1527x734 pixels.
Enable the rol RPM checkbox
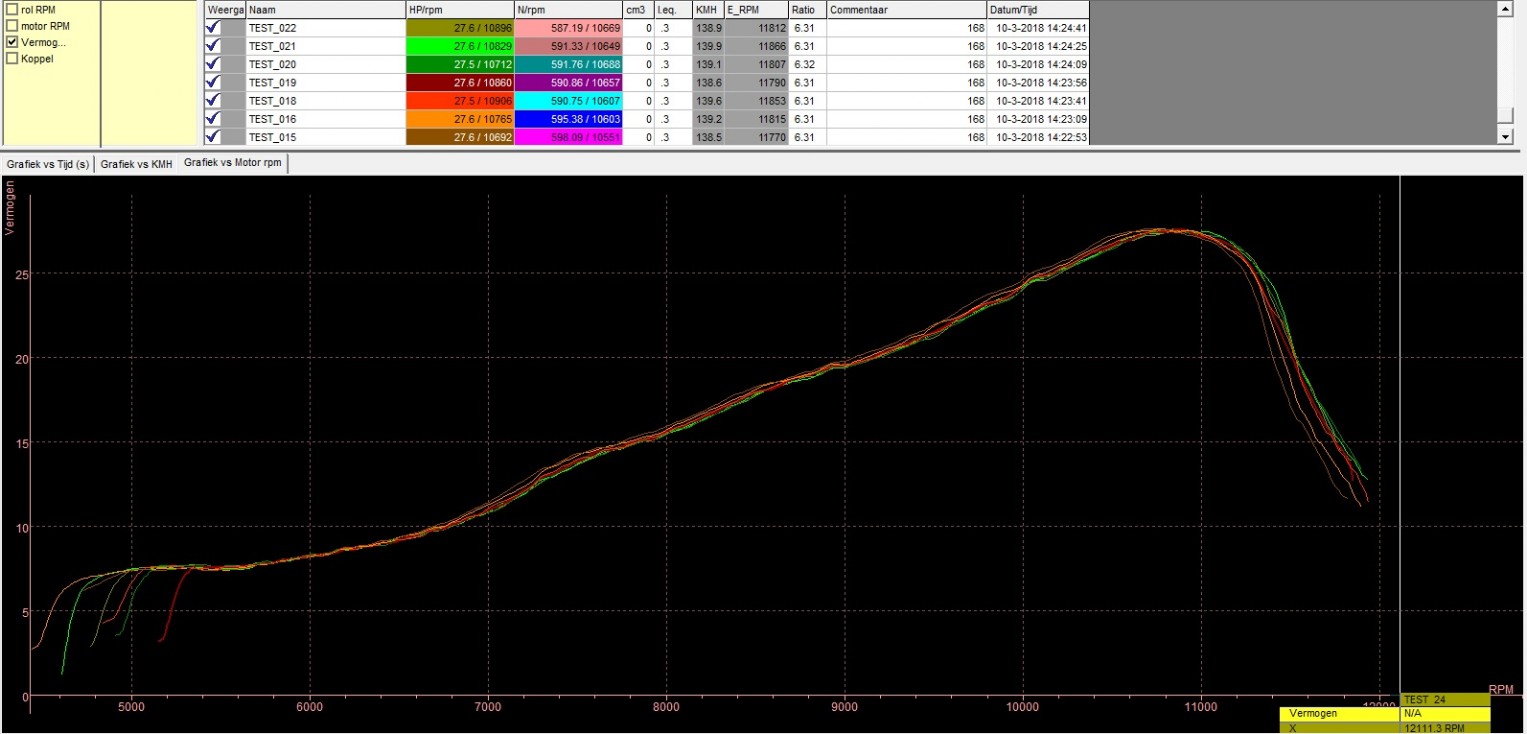[12, 9]
